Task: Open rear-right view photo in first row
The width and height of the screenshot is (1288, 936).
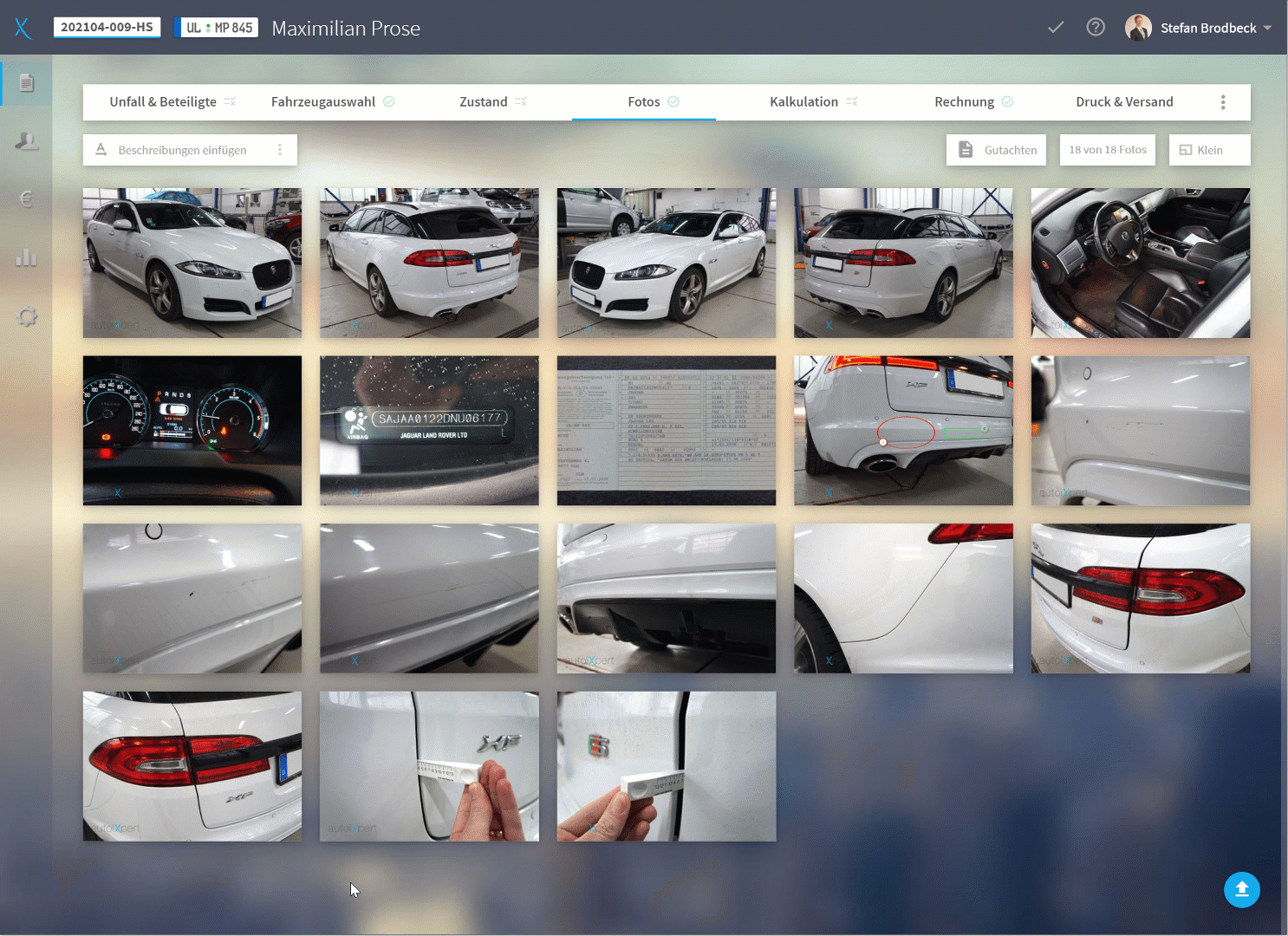Action: (x=903, y=263)
